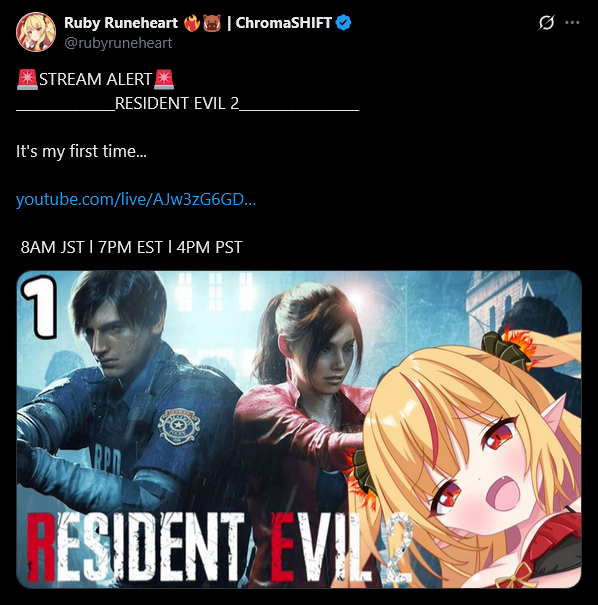Open the Resident Evil 2 thumbnail image
Image resolution: width=598 pixels, height=605 pixels.
(x=299, y=429)
